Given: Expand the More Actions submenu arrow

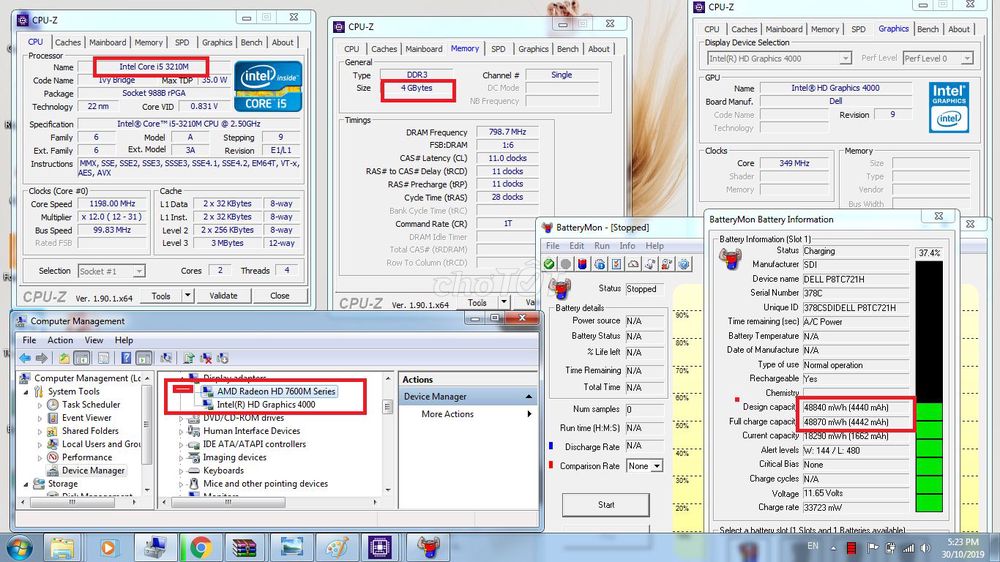Looking at the screenshot, I should click(529, 414).
